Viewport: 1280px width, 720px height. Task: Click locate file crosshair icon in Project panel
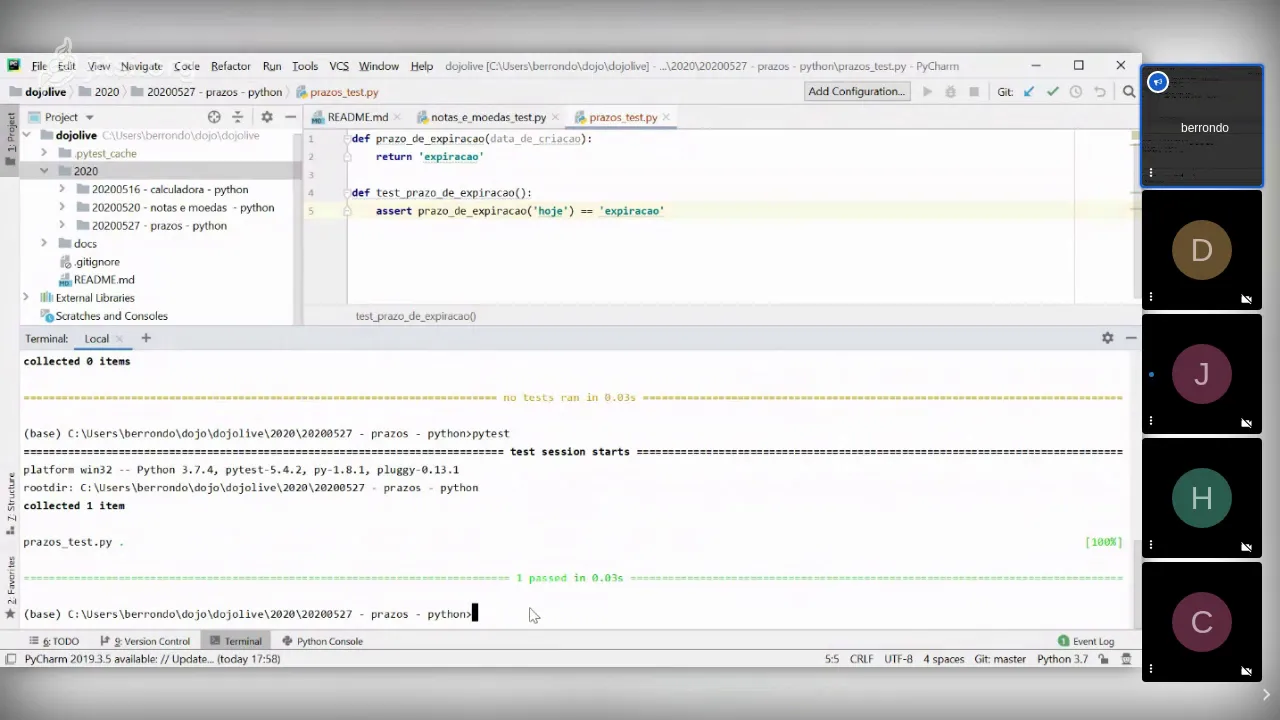click(214, 117)
